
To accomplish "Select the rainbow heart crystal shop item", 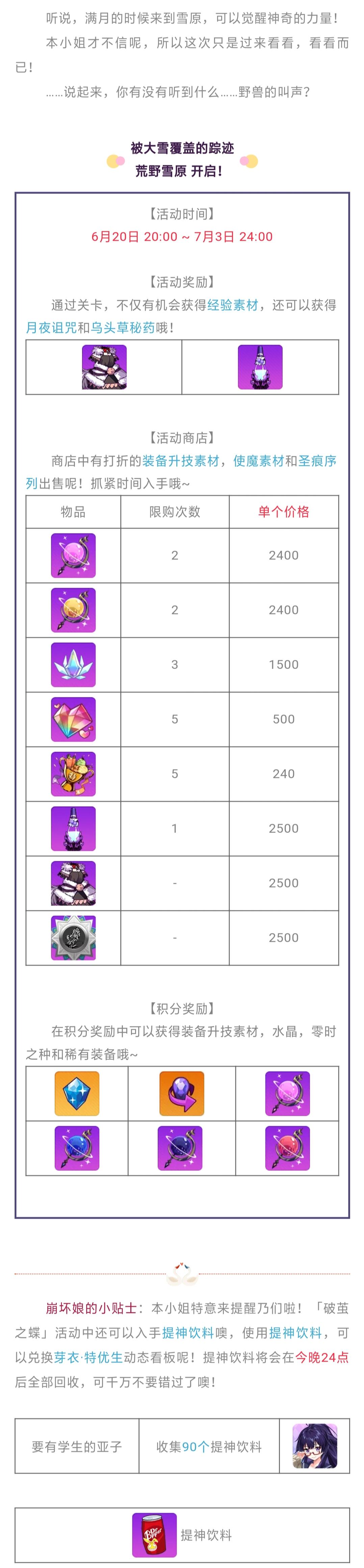I will click(73, 719).
